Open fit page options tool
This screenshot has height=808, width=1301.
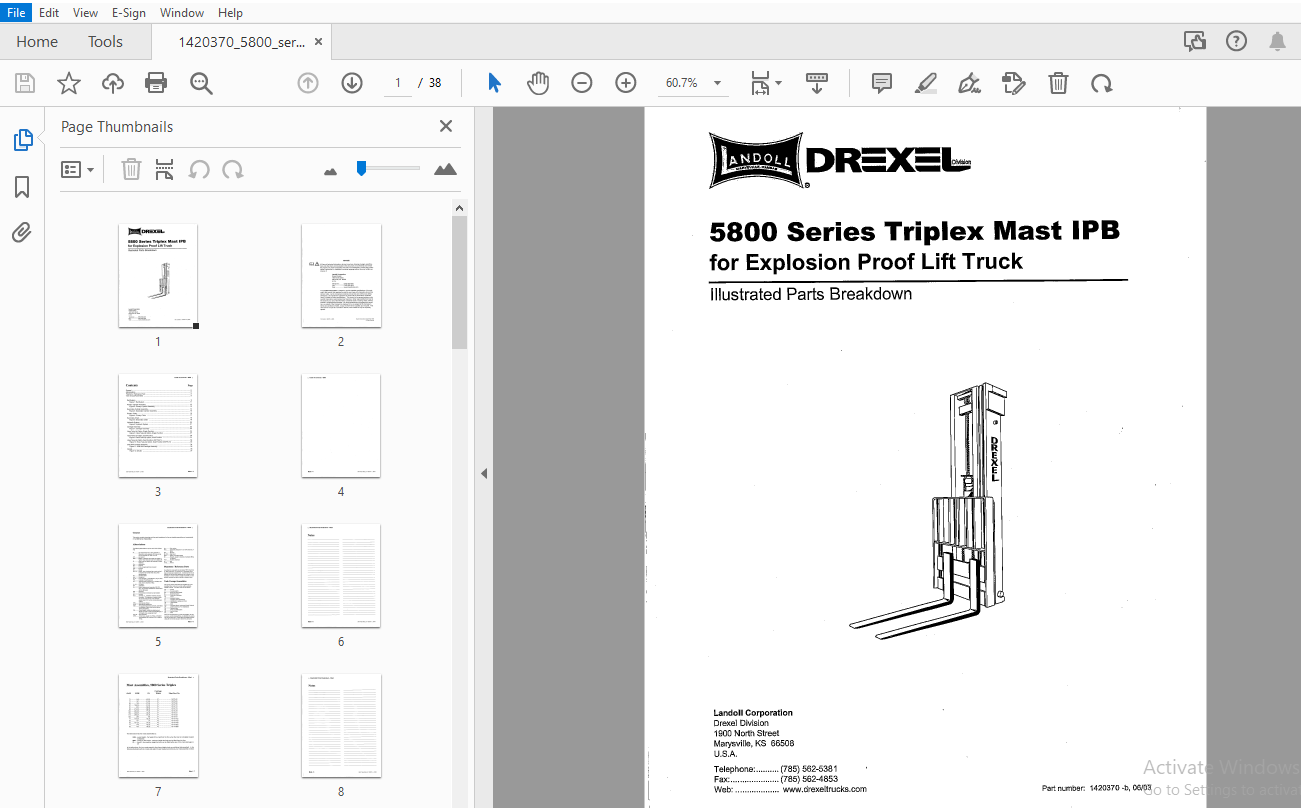coord(761,83)
